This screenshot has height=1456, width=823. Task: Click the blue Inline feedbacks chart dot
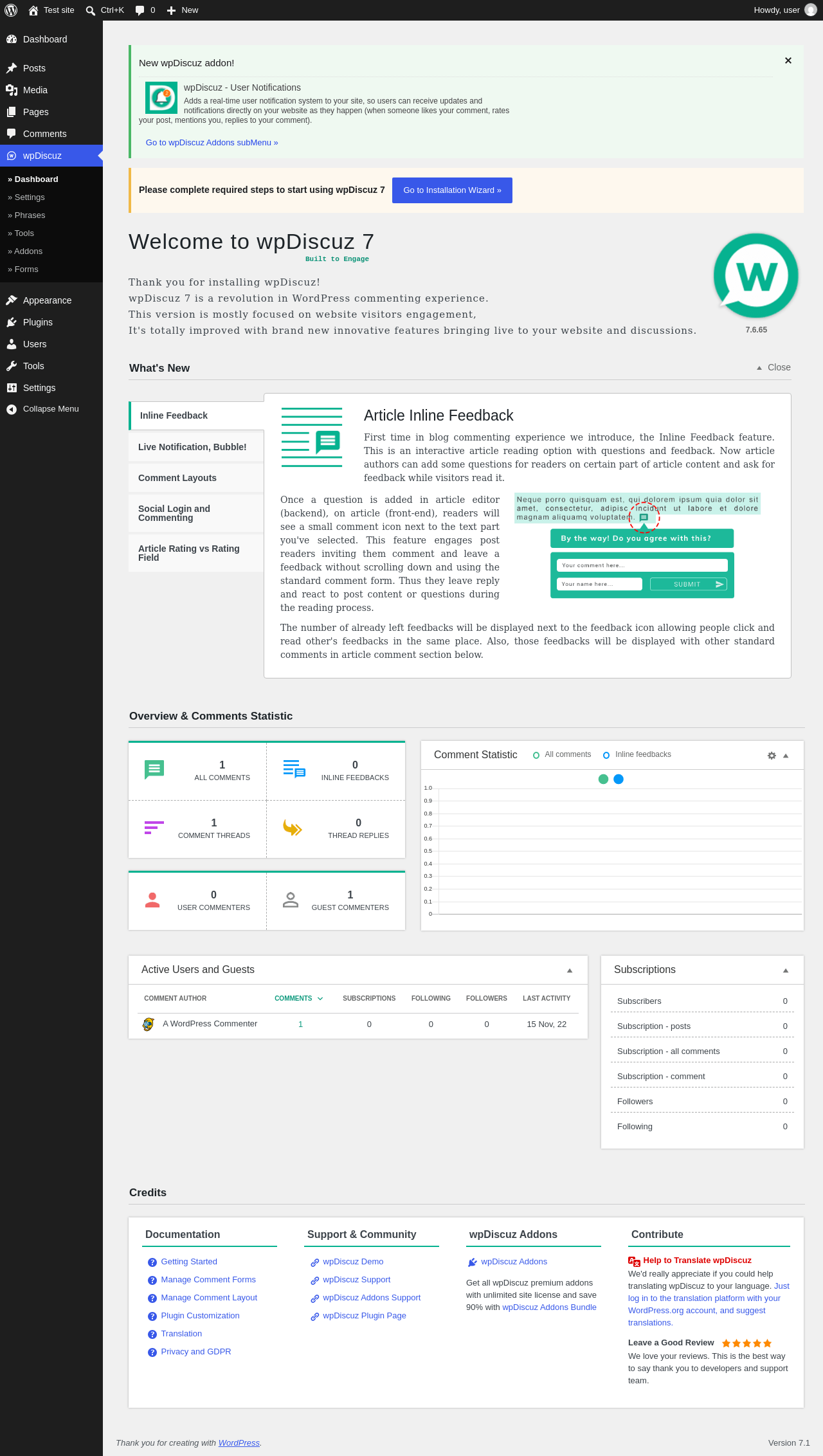[x=619, y=779]
